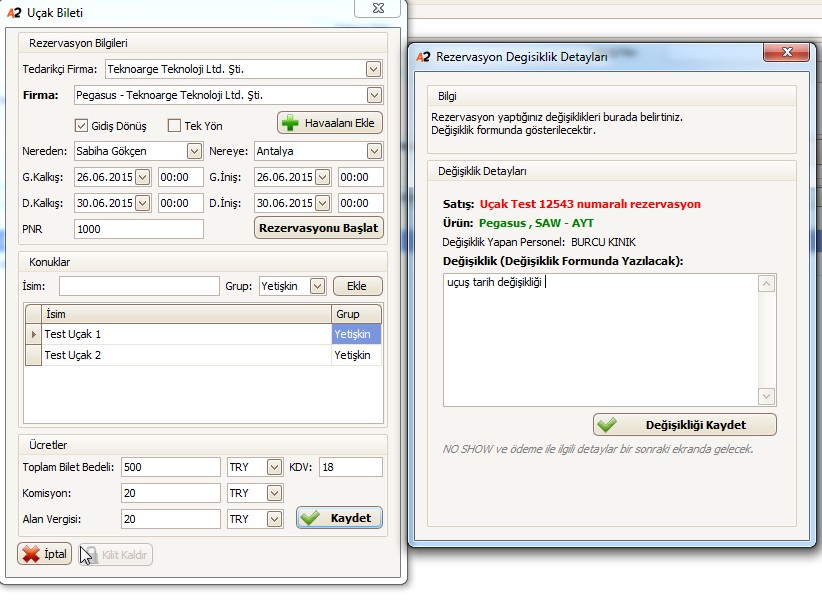Click the G.İniş time field
822x613 pixels.
click(x=361, y=177)
